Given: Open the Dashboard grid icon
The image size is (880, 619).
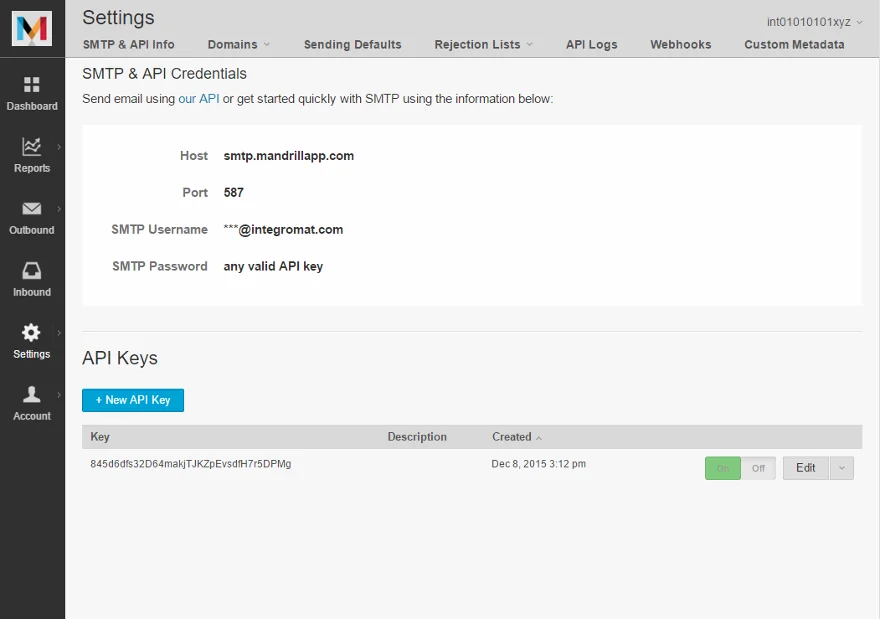Looking at the screenshot, I should click(x=31, y=84).
